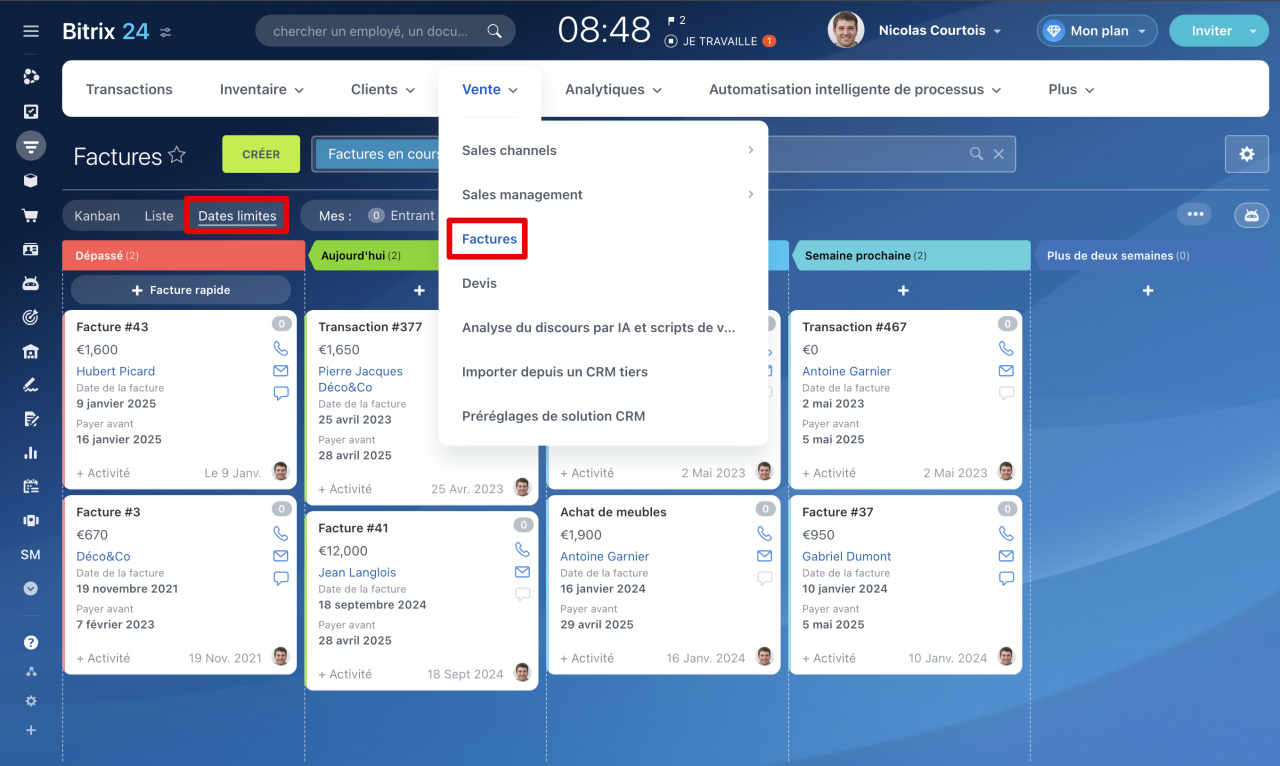Open the Nicolas Courtois user menu
The image size is (1280, 766).
click(939, 31)
